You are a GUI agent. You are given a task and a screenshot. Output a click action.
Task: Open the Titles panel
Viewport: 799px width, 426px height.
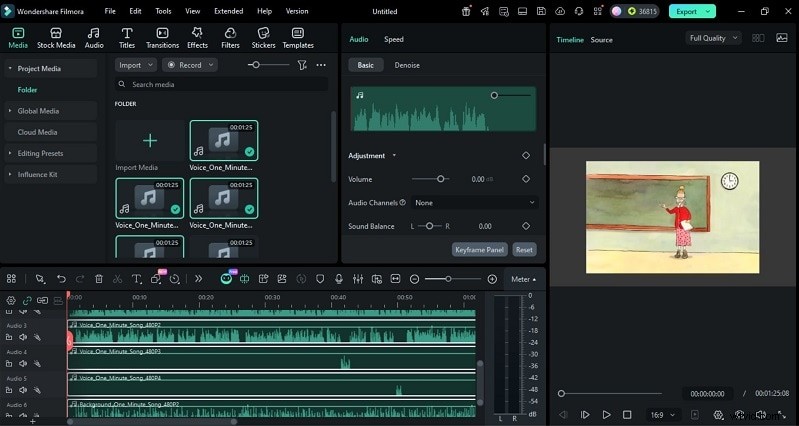point(127,38)
